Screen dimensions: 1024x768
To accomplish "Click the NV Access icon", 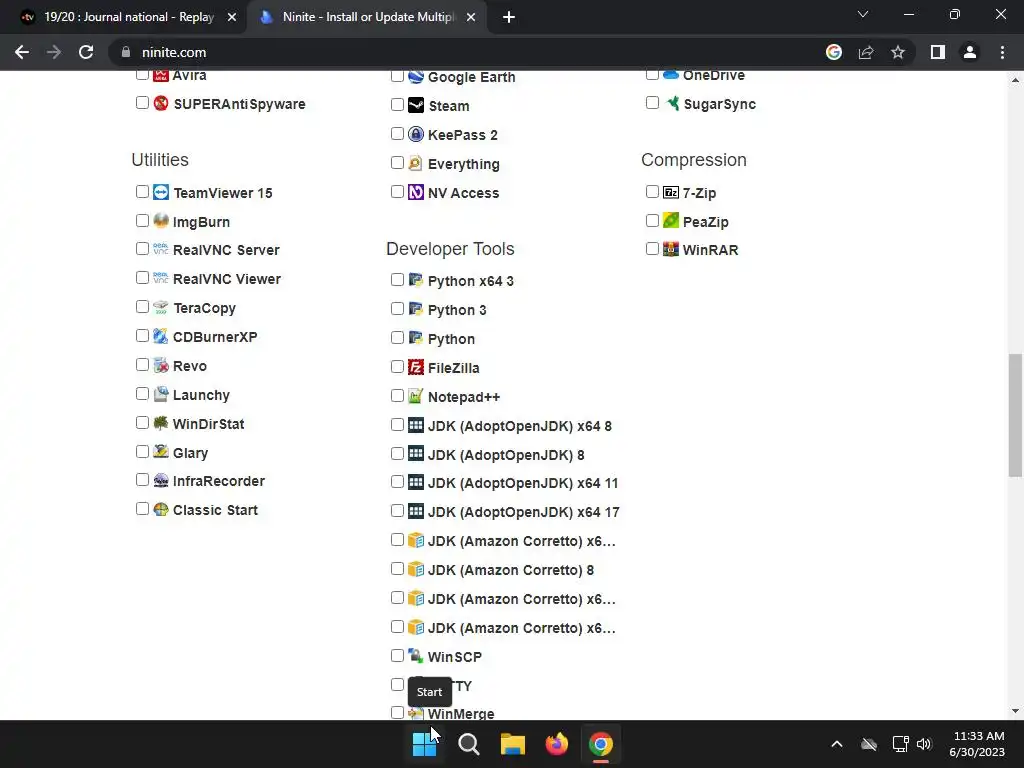I will (416, 192).
